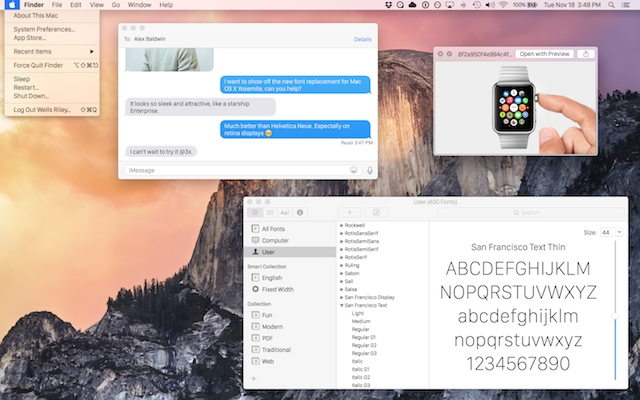Expand the San Francisco Display family
Viewport: 640px width, 400px height.
pyautogui.click(x=342, y=298)
